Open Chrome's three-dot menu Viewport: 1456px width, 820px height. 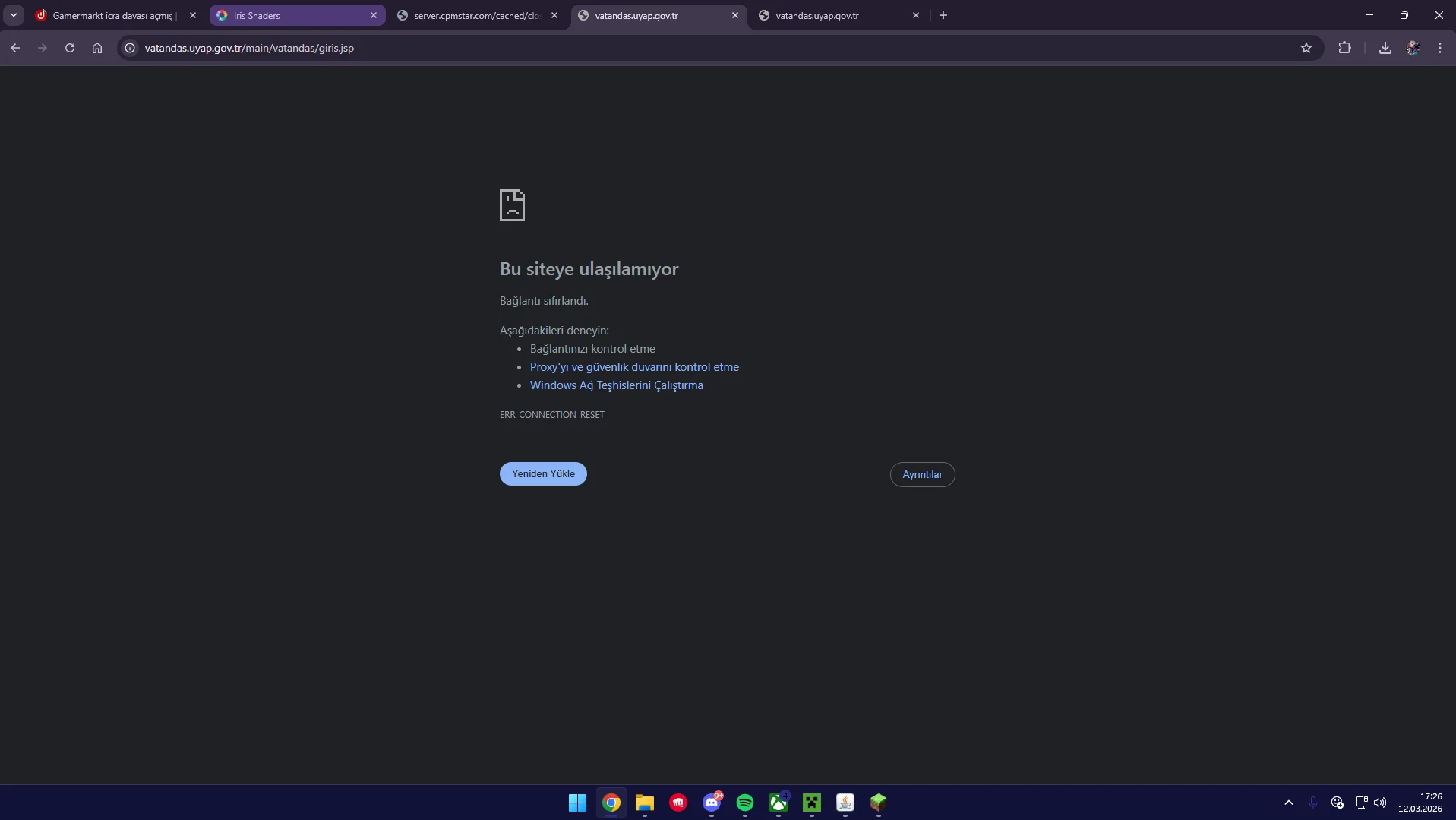[x=1439, y=48]
